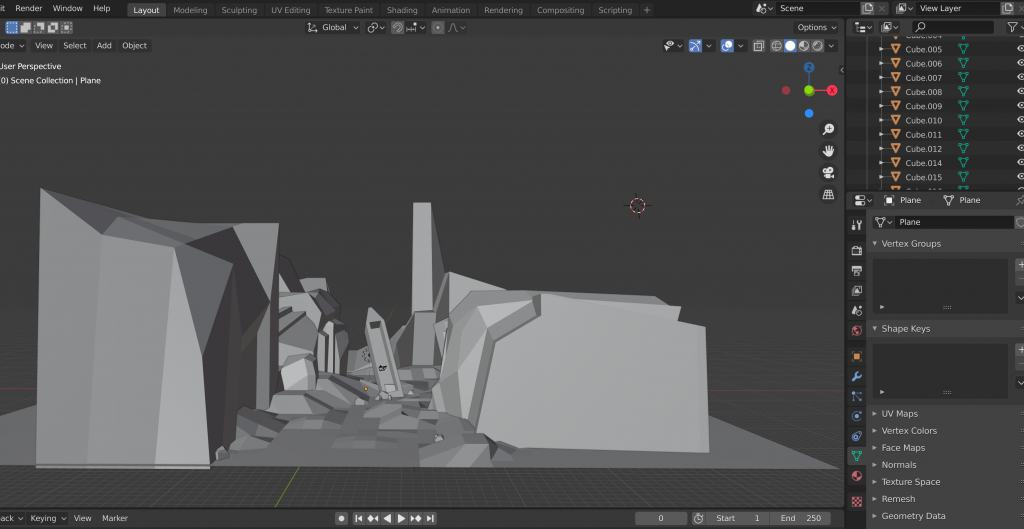Viewport: 1024px width, 529px height.
Task: Toggle X-ray view button
Action: (x=758, y=46)
